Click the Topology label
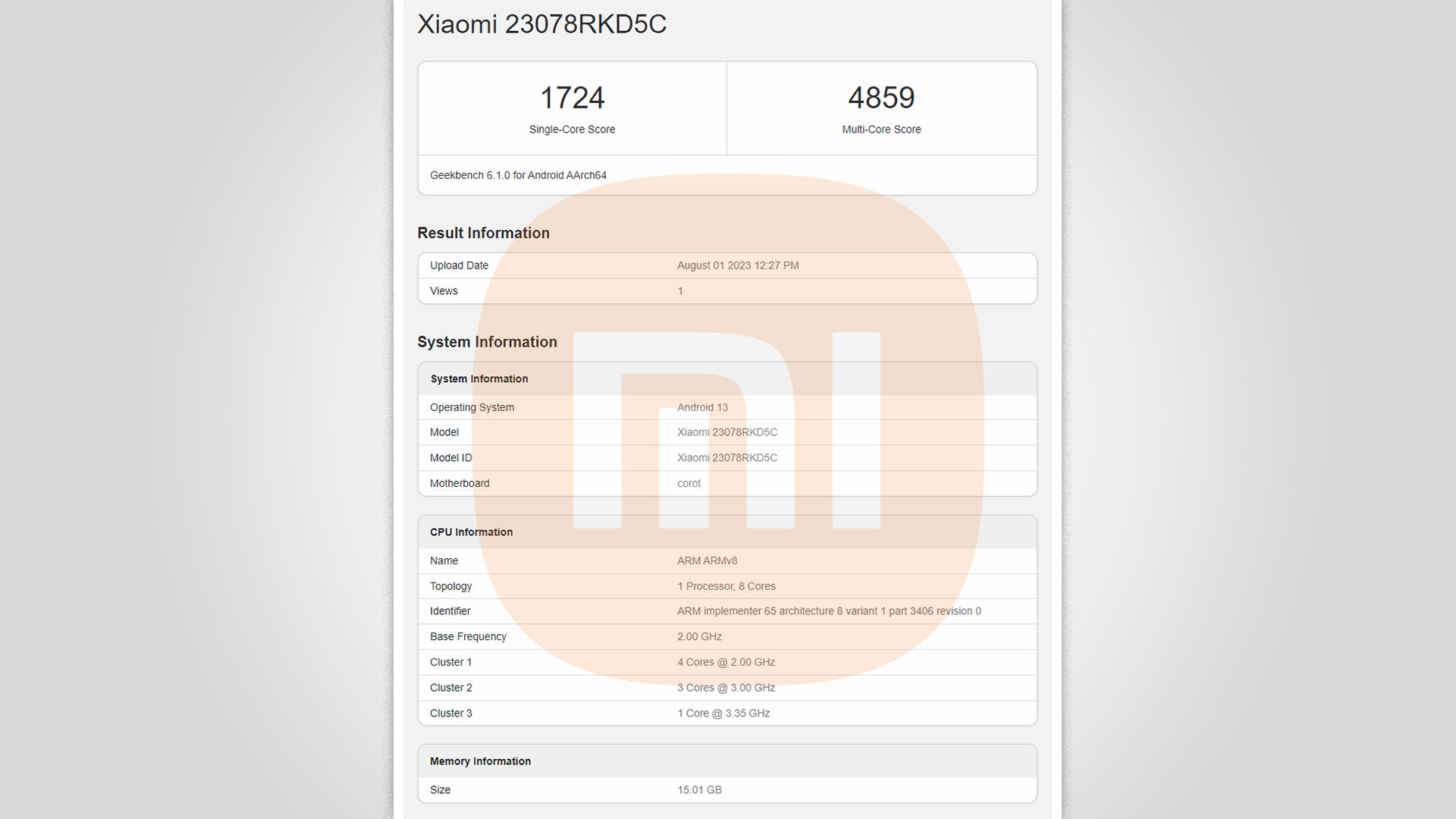The height and width of the screenshot is (819, 1456). 450,586
